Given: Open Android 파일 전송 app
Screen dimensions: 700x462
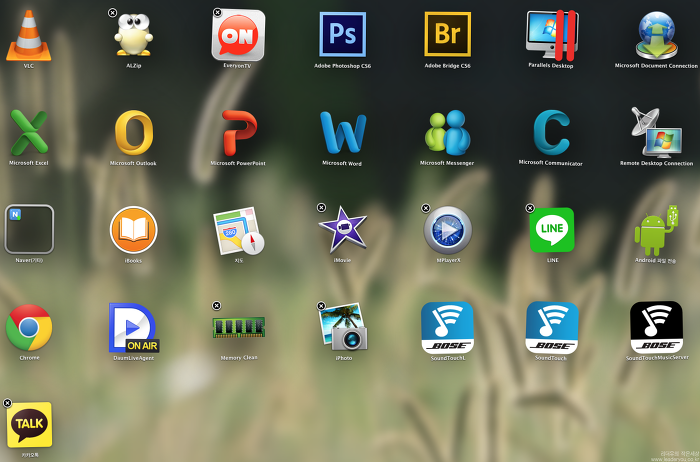Looking at the screenshot, I should tap(656, 230).
